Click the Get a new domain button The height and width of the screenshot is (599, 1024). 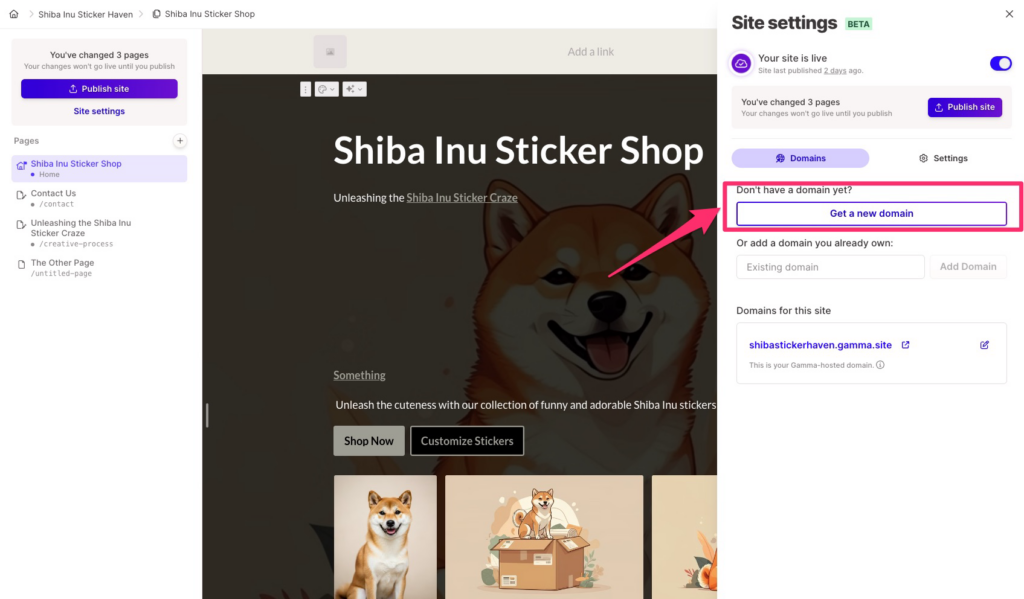pyautogui.click(x=871, y=213)
